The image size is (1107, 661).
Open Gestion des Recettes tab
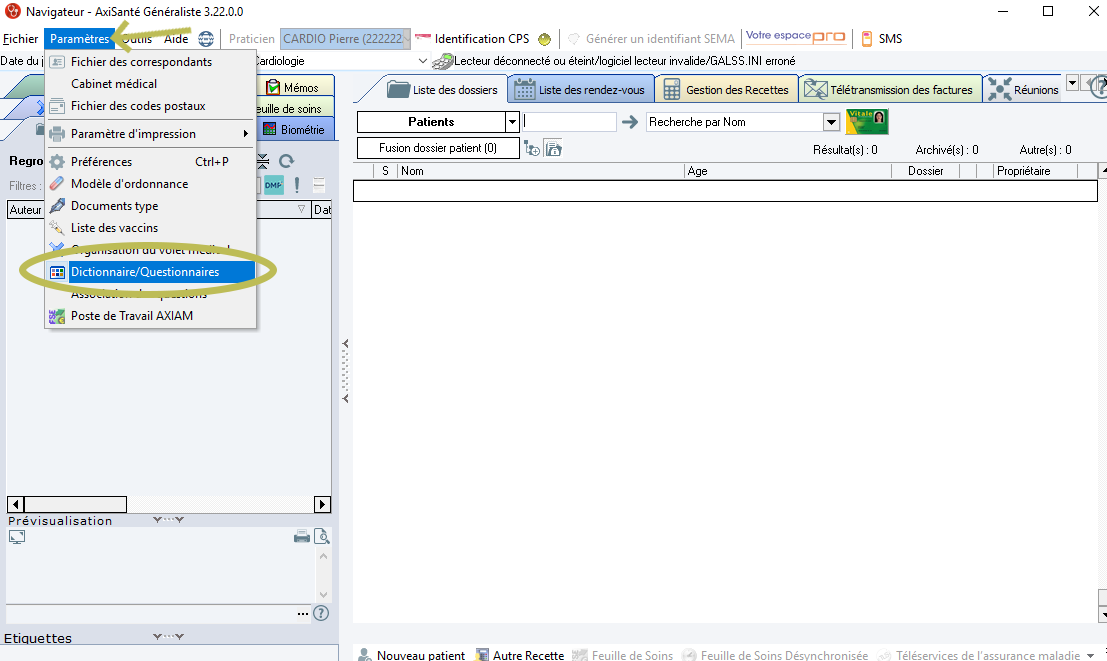[726, 90]
